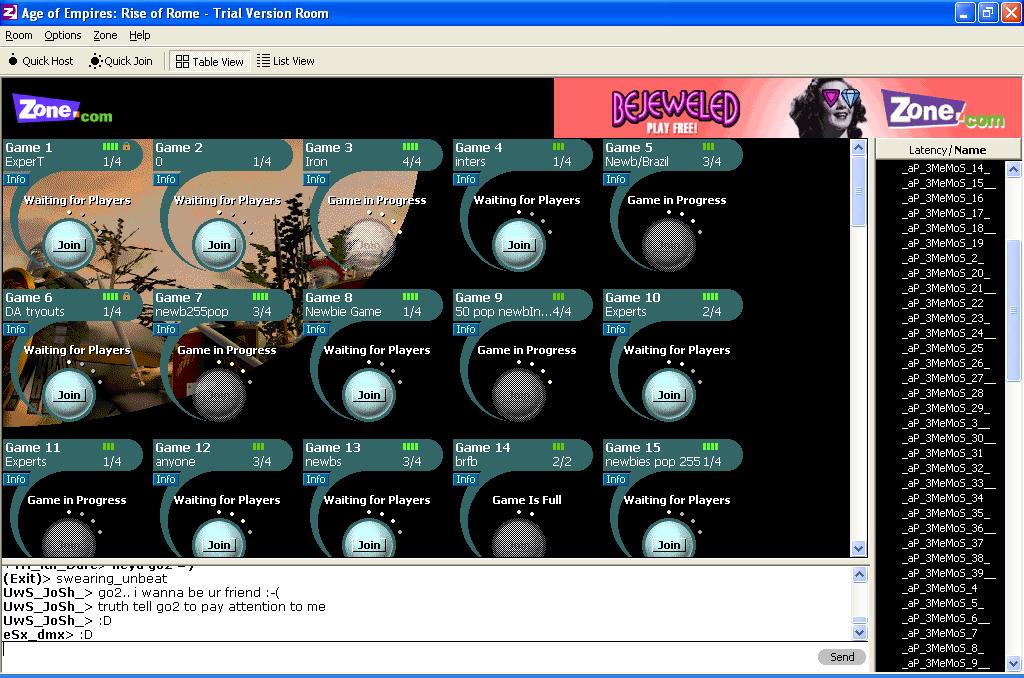Open the Room menu
Screen dimensions: 1024x678
(x=18, y=35)
